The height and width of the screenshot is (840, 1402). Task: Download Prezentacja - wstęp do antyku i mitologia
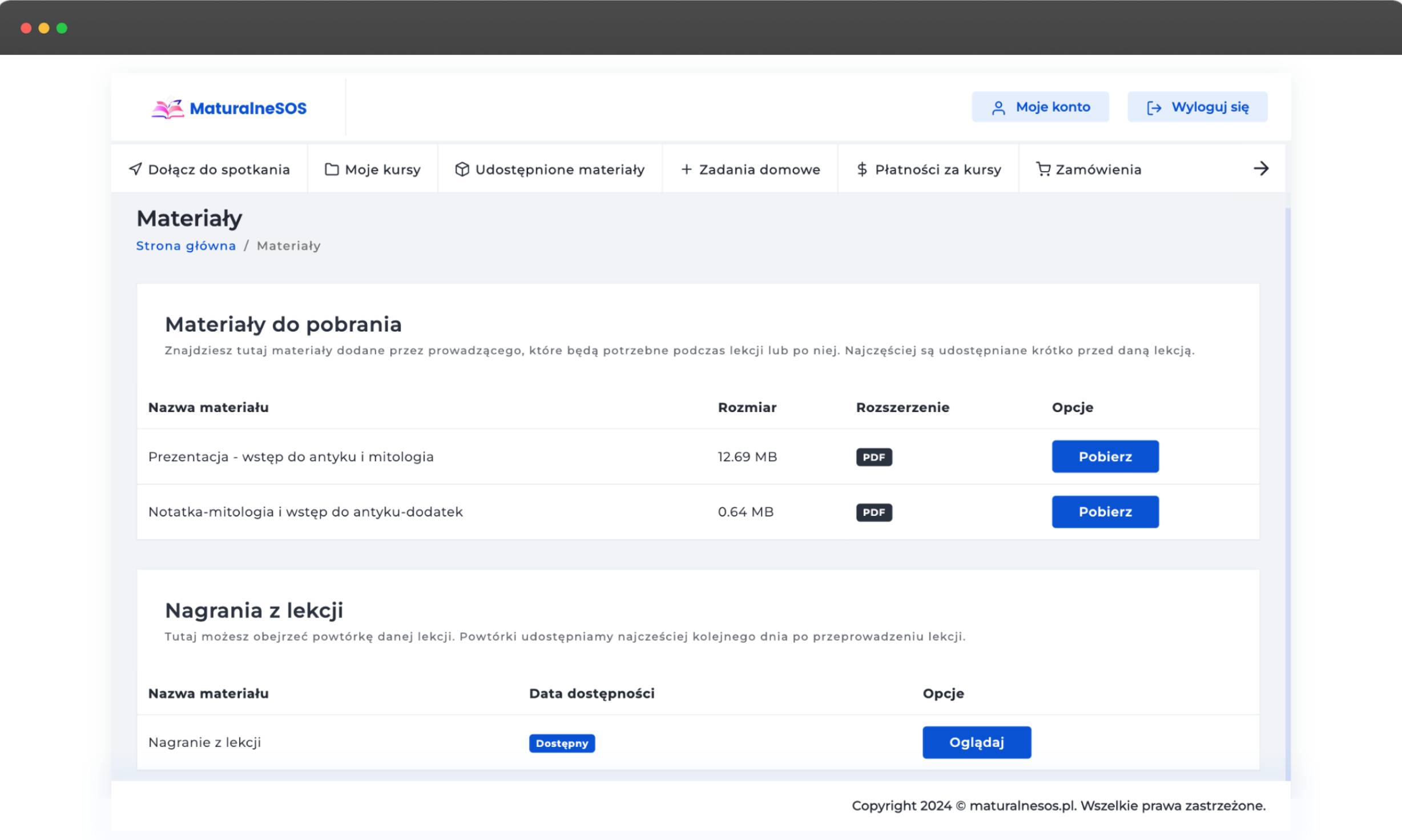click(1105, 456)
